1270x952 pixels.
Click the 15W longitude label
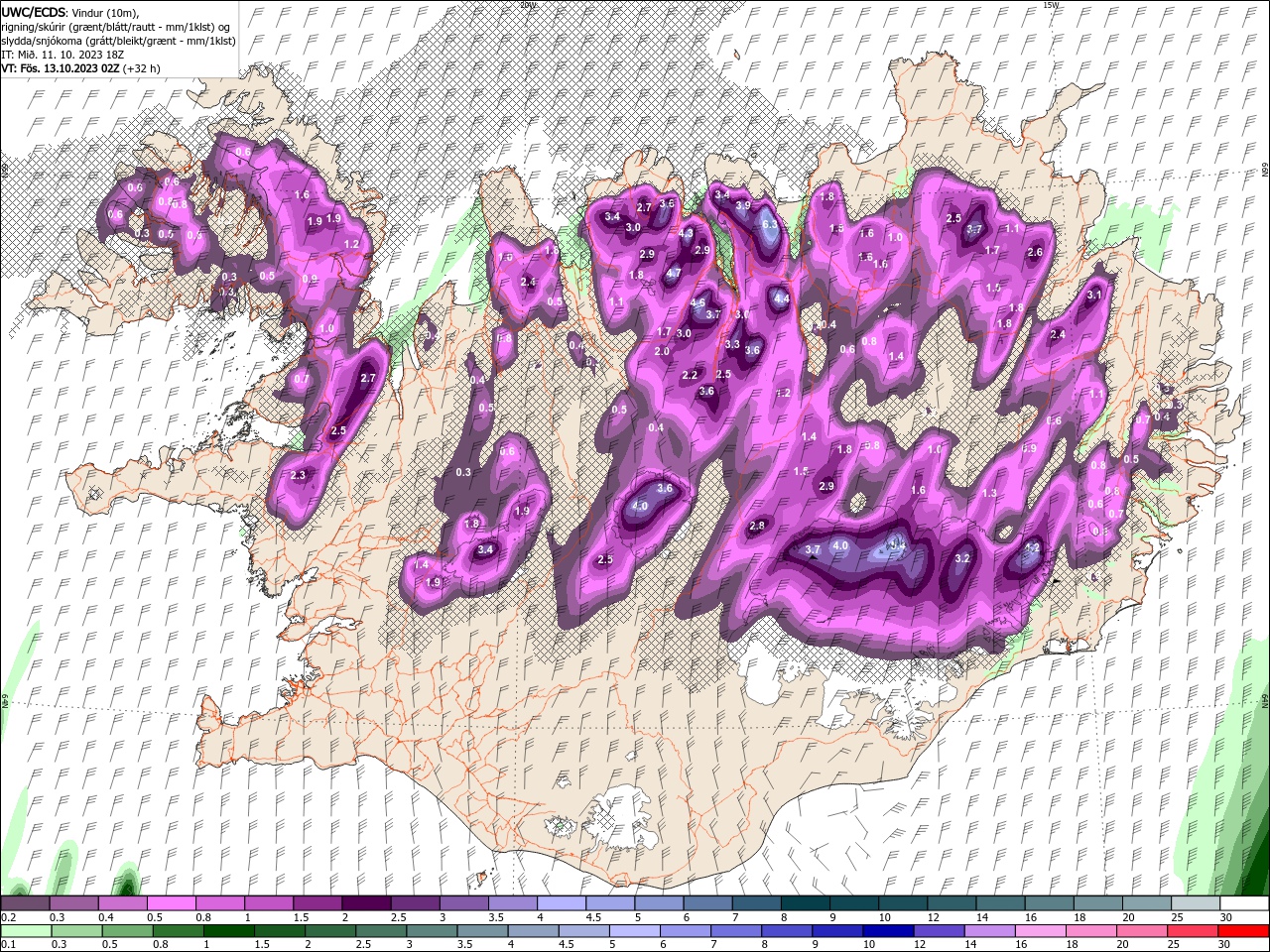(x=1051, y=5)
